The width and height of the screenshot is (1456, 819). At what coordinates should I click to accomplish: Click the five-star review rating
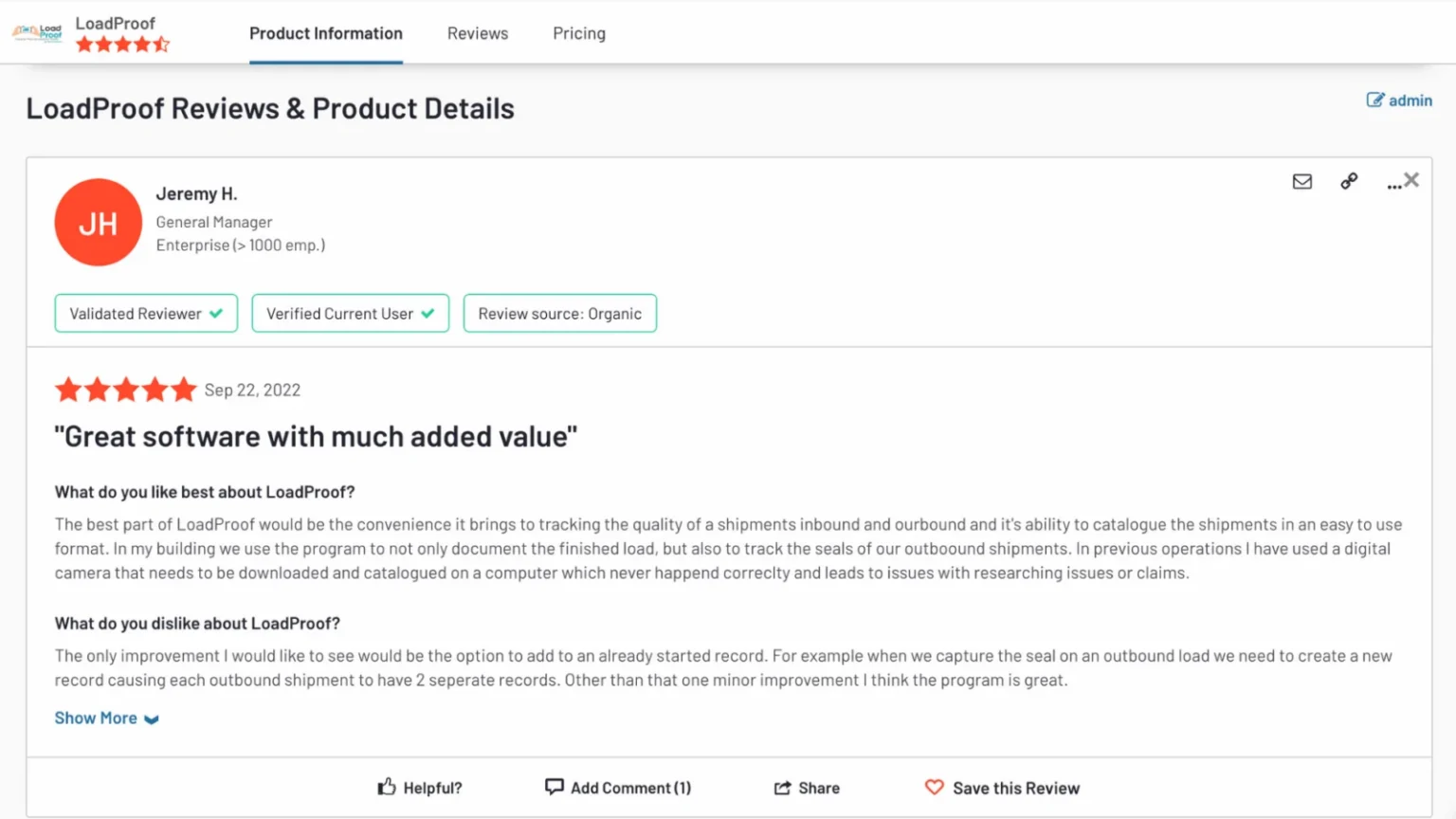126,390
